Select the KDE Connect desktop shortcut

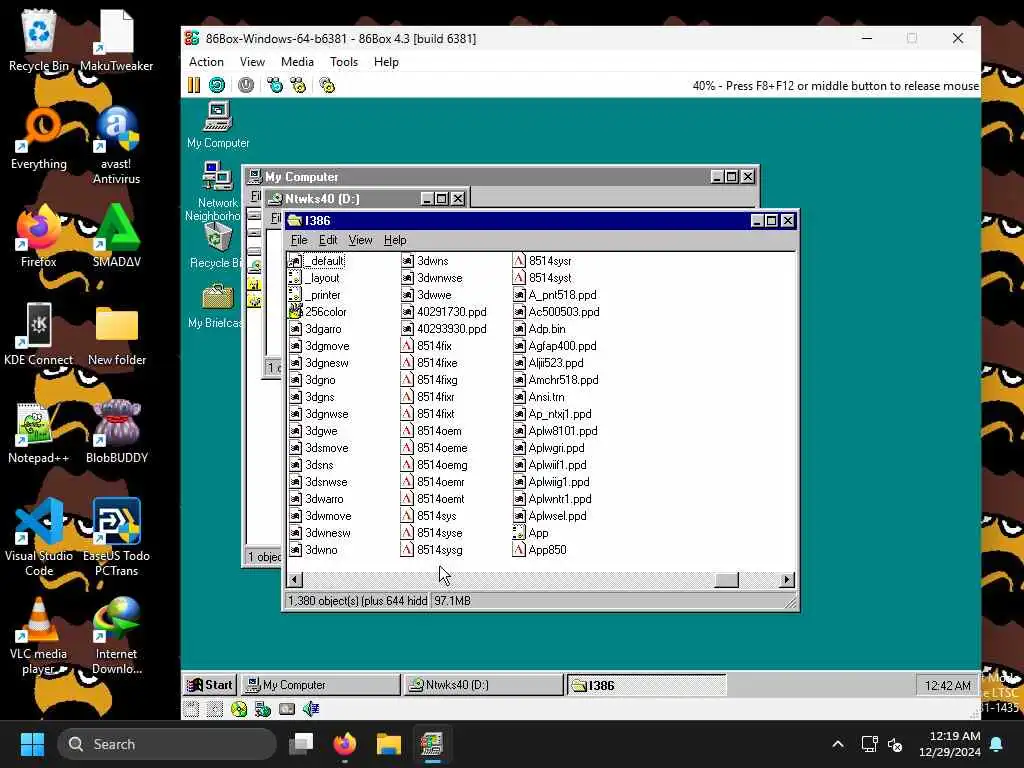(x=39, y=334)
